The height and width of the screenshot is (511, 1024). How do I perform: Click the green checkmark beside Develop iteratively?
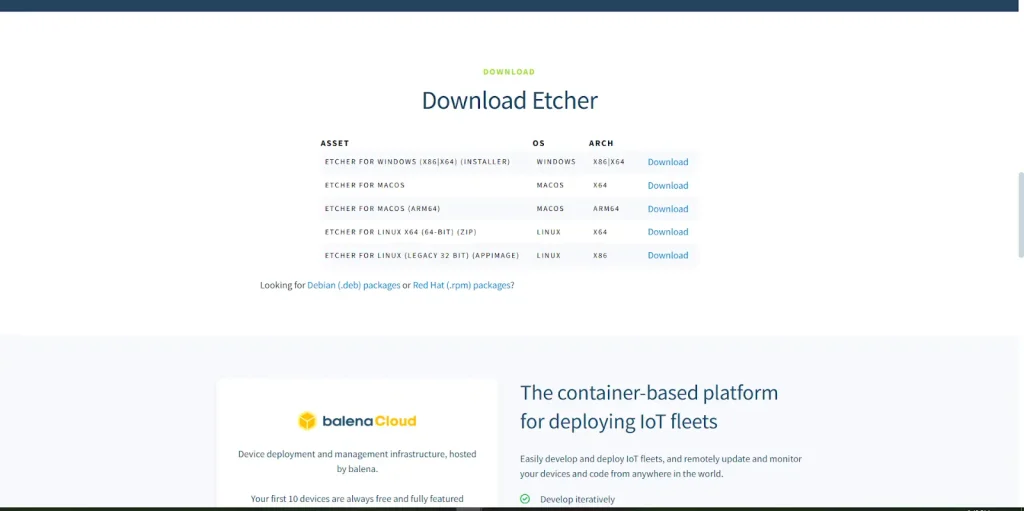click(524, 499)
